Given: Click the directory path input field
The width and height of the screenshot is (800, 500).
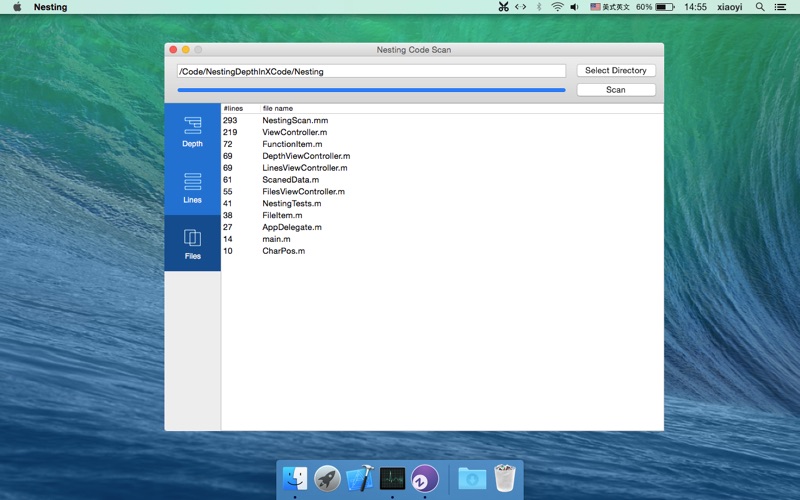Looking at the screenshot, I should tap(371, 71).
